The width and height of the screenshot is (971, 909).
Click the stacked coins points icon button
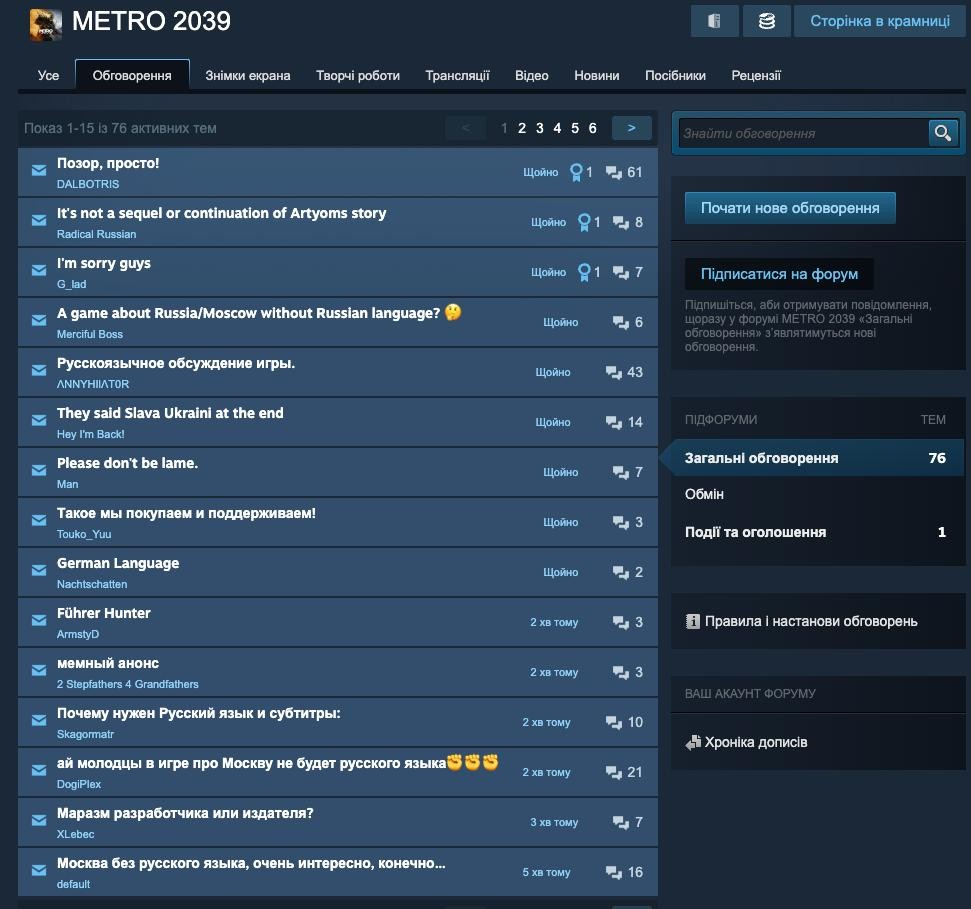tap(767, 21)
